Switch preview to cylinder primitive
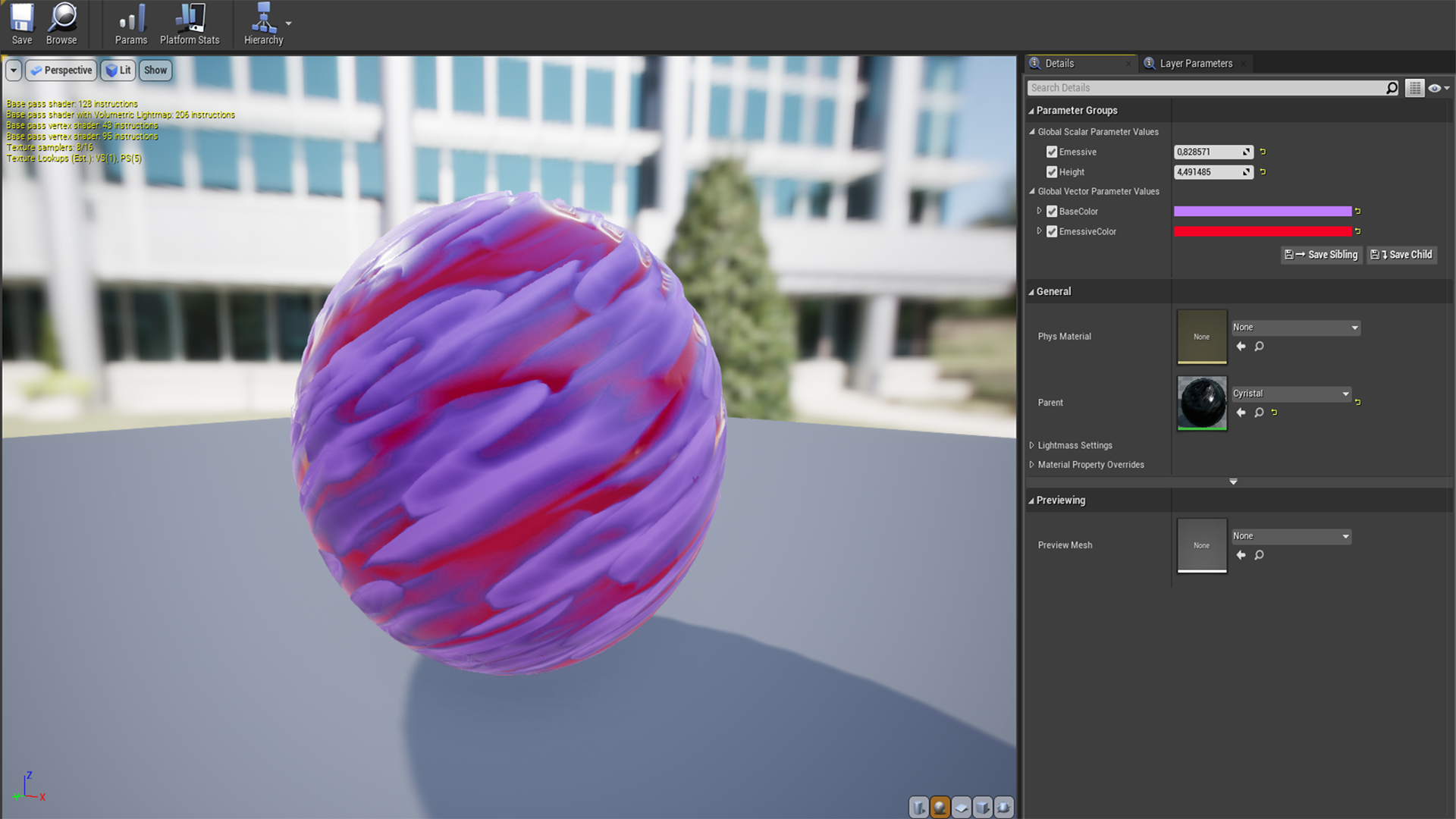1456x819 pixels. click(918, 808)
